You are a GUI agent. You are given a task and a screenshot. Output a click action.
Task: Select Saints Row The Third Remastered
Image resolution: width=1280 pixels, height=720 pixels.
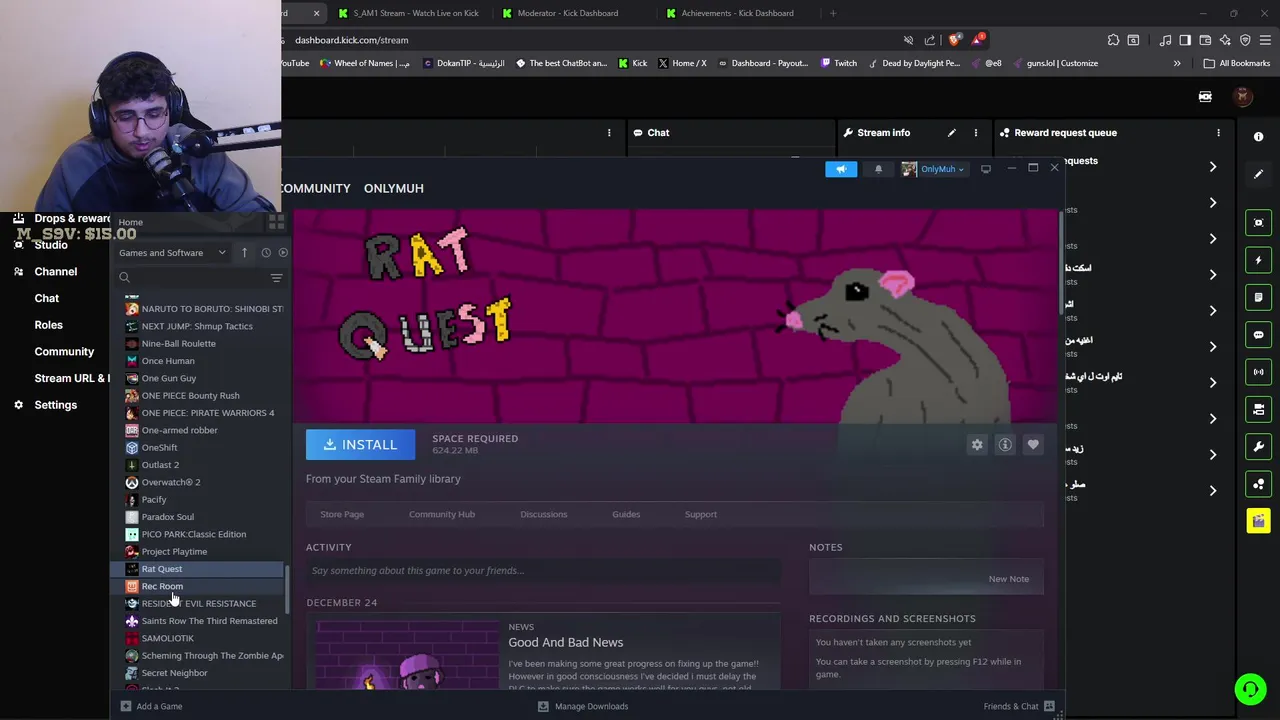coord(209,621)
